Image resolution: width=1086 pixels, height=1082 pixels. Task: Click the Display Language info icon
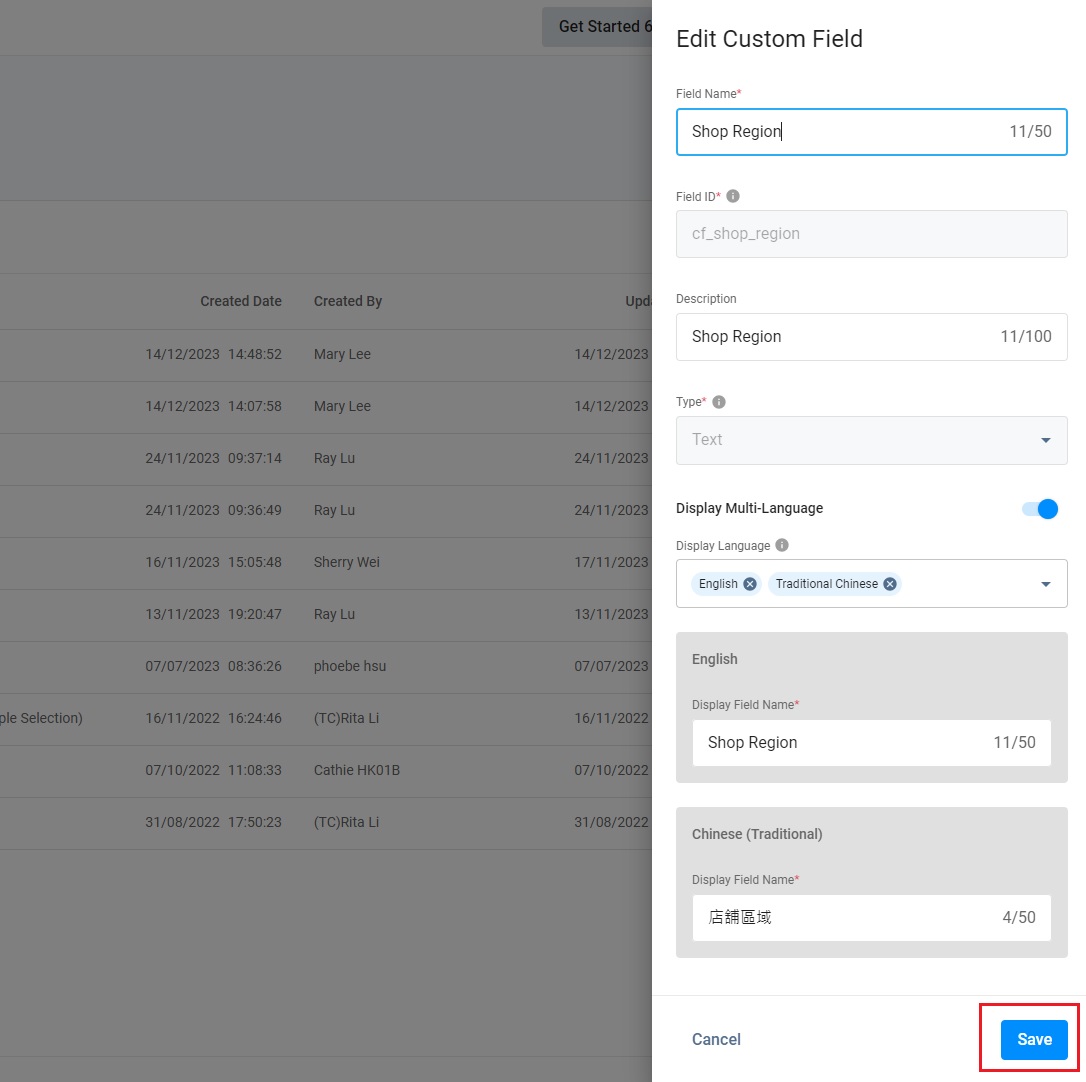782,546
